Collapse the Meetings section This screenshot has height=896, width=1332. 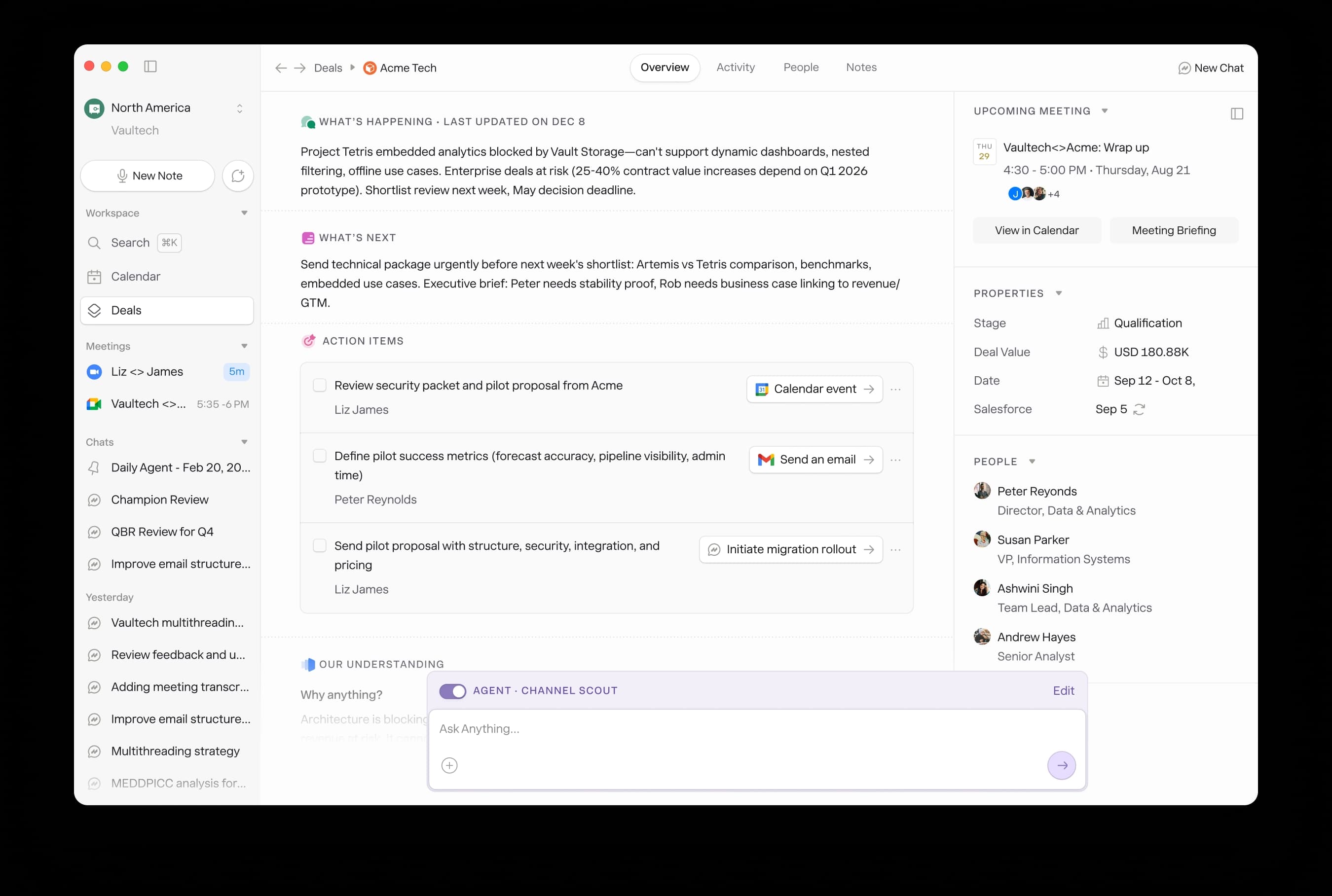(244, 346)
